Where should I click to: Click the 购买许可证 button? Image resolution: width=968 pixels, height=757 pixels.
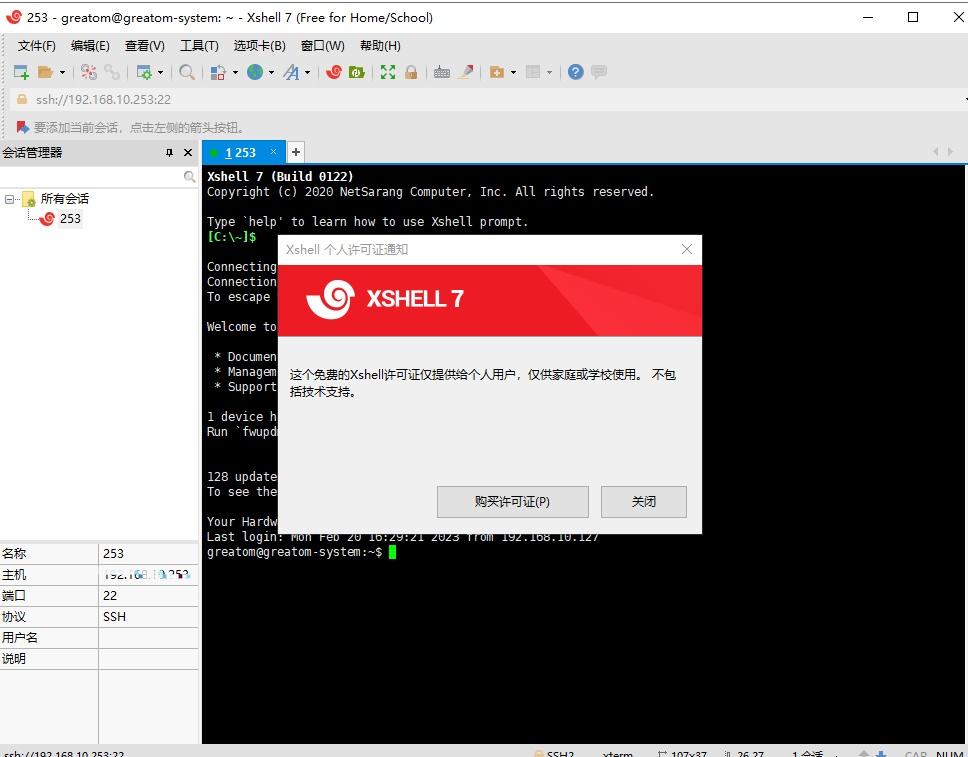[511, 501]
